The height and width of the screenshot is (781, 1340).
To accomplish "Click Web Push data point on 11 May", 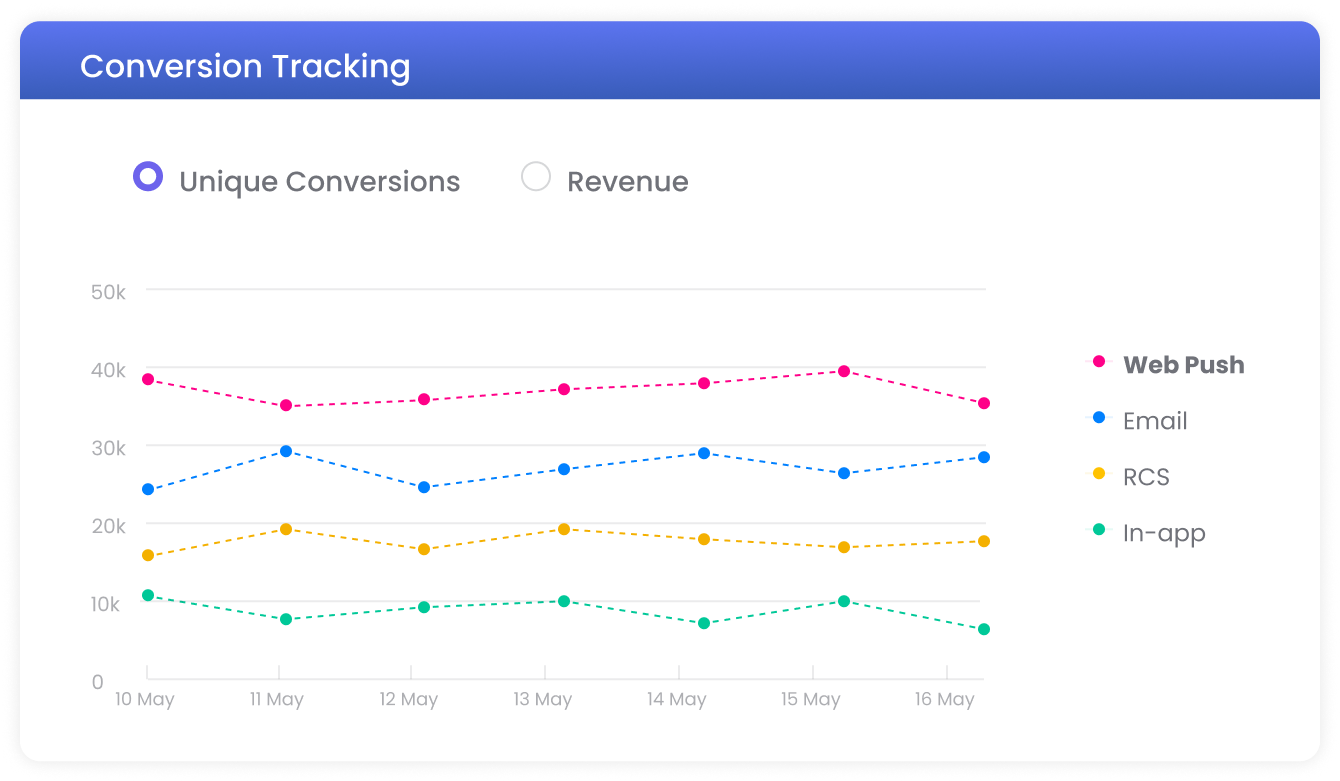I will point(286,405).
